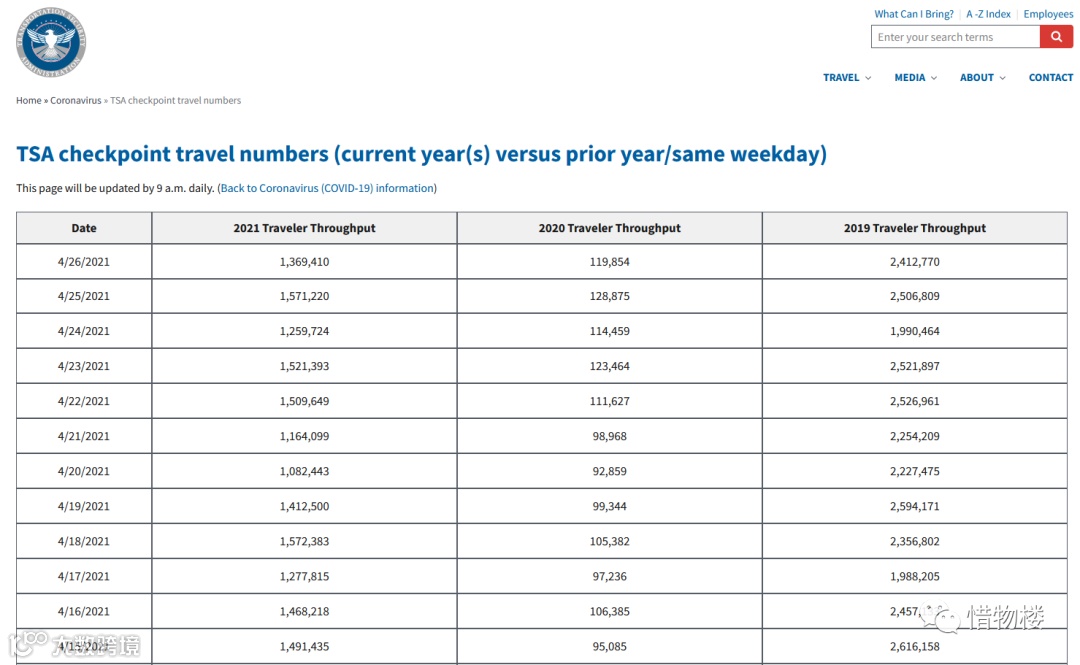
Task: Click the 2,526,961 value for 2019
Action: coord(915,401)
